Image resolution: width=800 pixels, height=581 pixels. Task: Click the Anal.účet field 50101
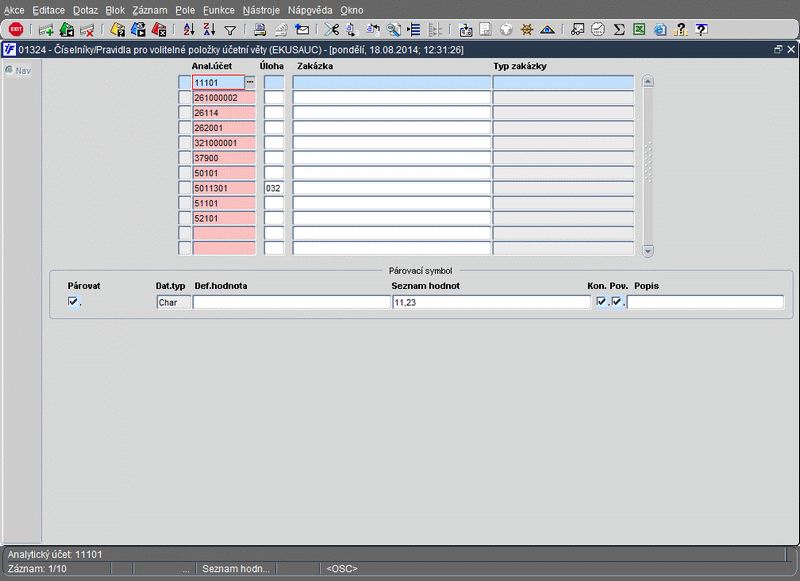[224, 173]
